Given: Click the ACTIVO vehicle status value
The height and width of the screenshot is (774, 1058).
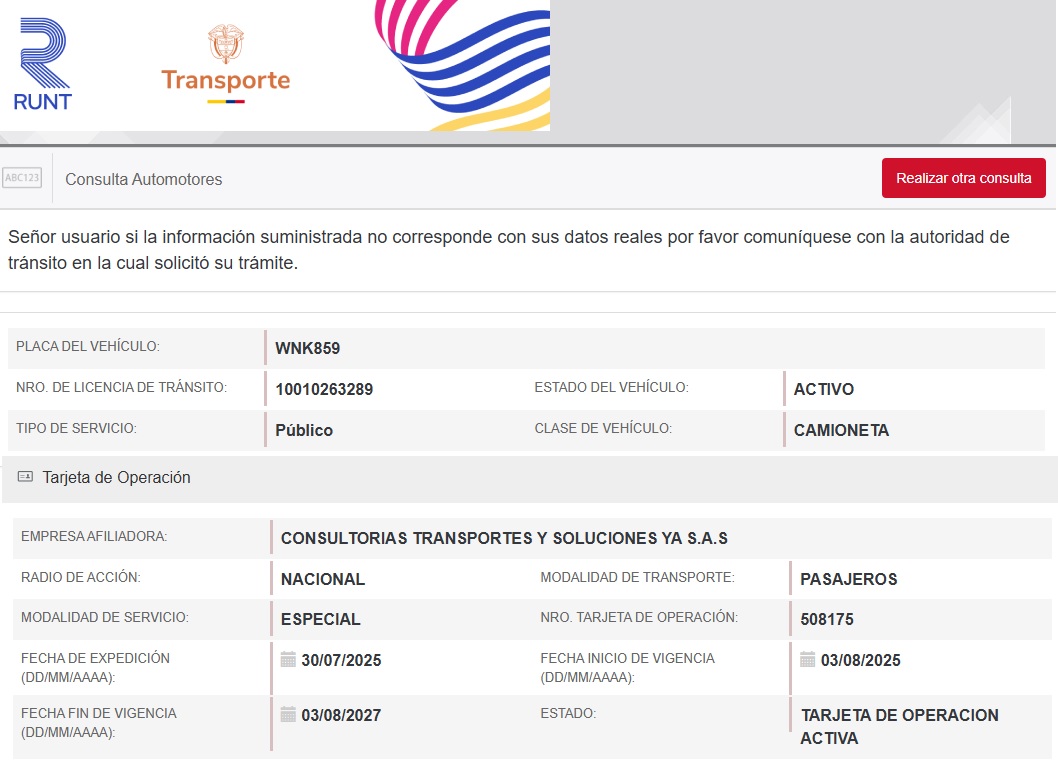Looking at the screenshot, I should 823,390.
